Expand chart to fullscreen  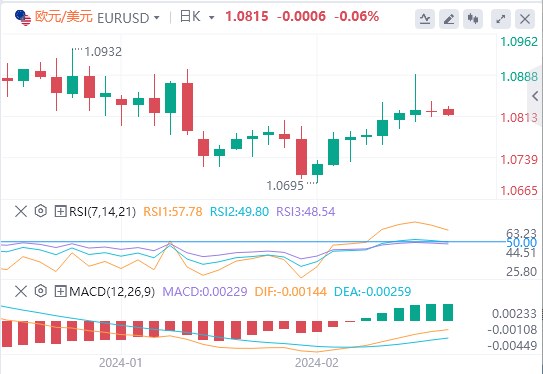pos(501,19)
